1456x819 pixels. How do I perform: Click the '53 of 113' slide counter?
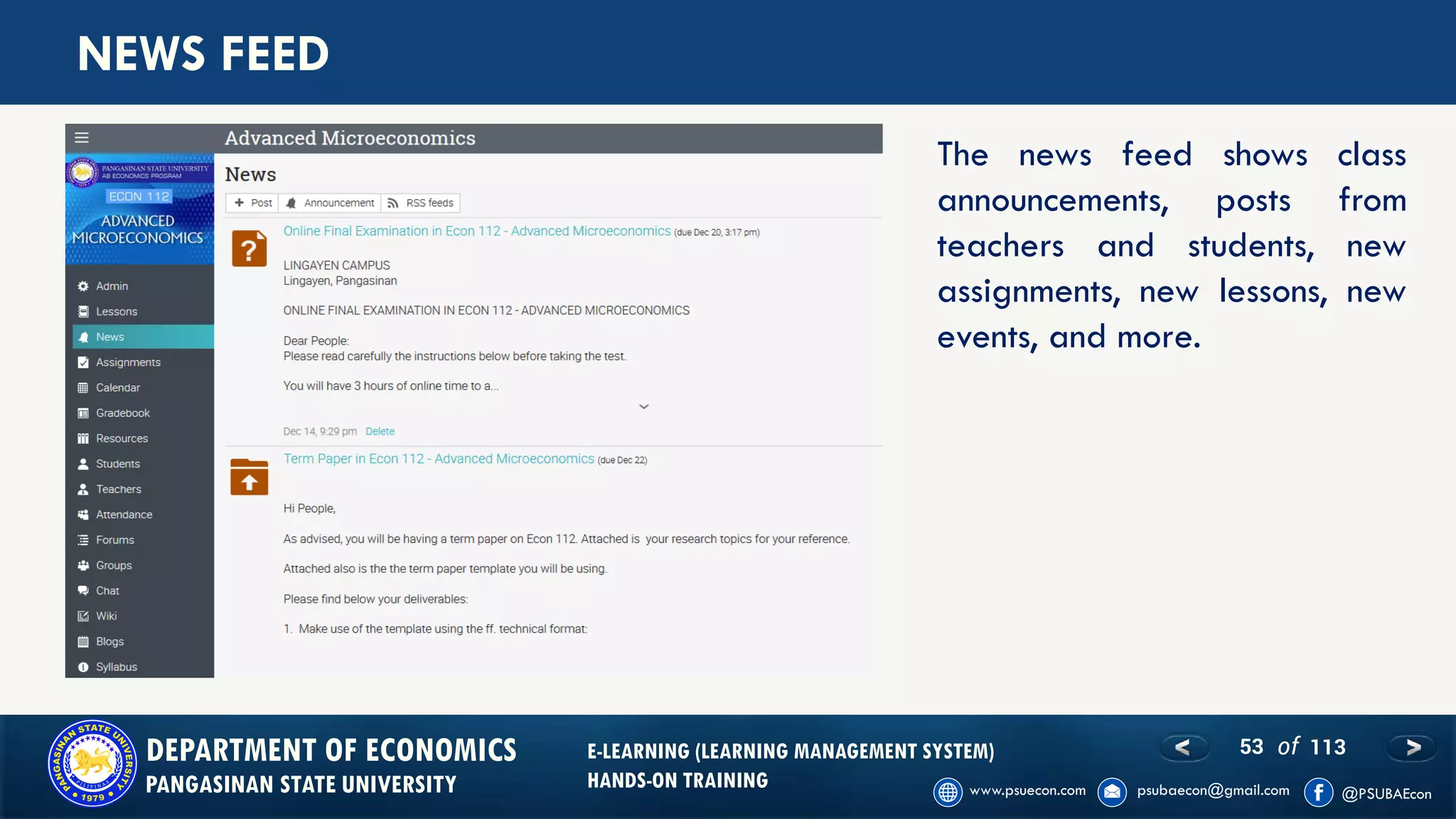pyautogui.click(x=1292, y=746)
